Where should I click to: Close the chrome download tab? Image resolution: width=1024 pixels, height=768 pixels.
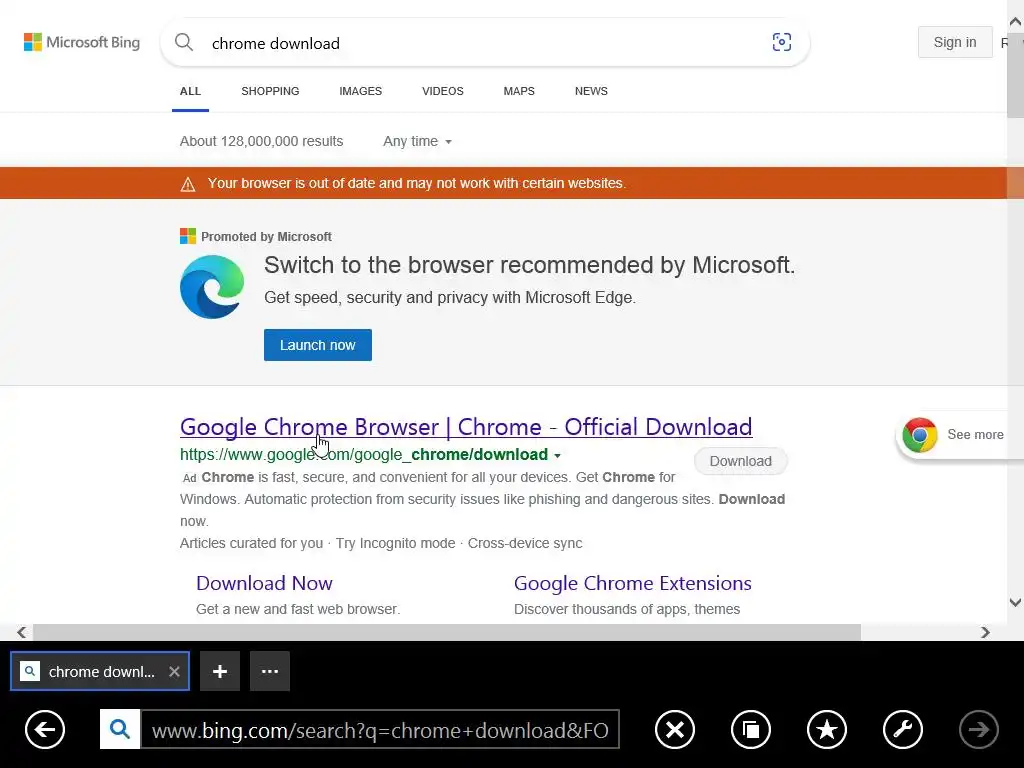click(174, 671)
